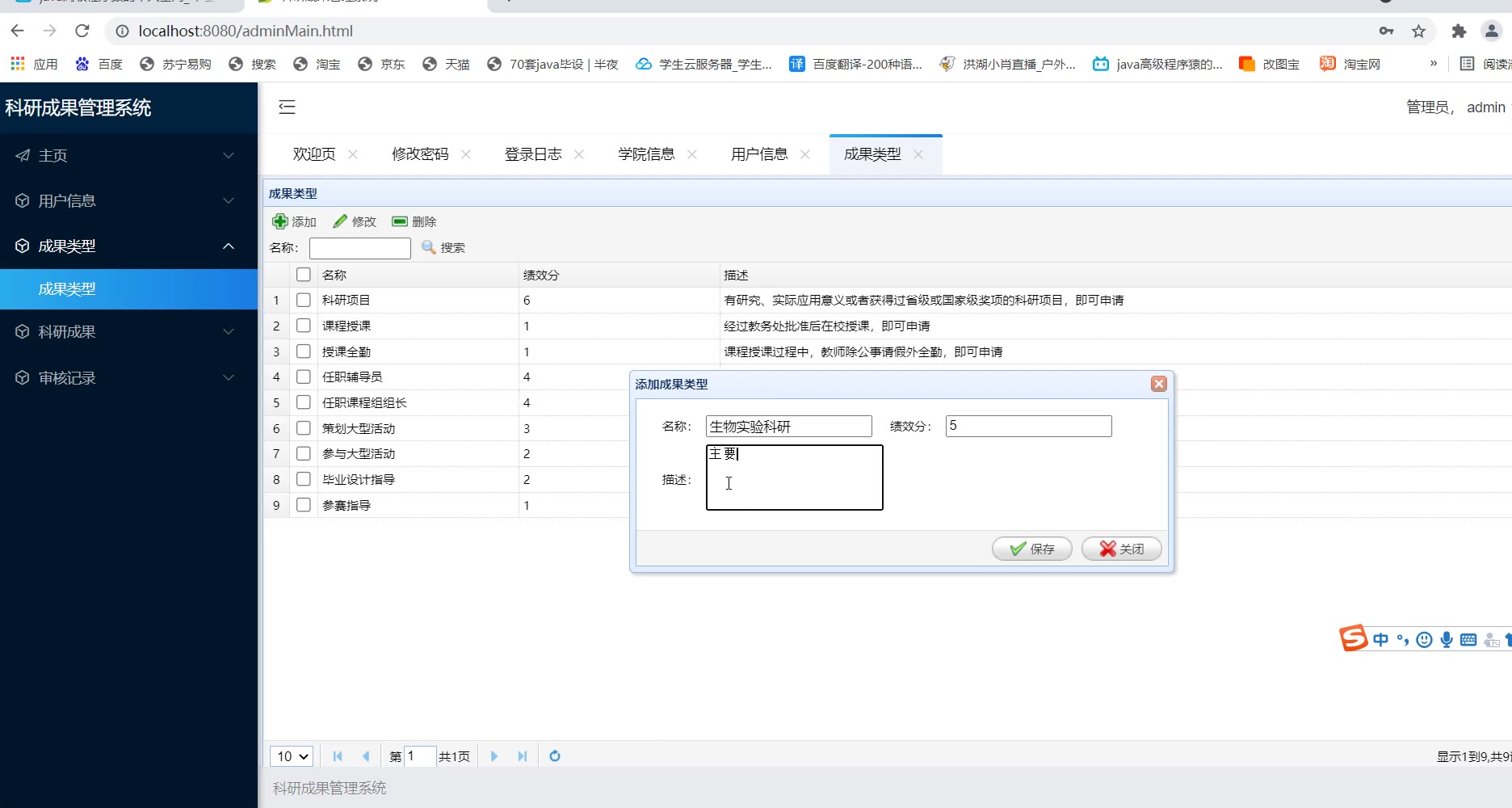
Task: Check the box for 科研项目 row
Action: [304, 300]
